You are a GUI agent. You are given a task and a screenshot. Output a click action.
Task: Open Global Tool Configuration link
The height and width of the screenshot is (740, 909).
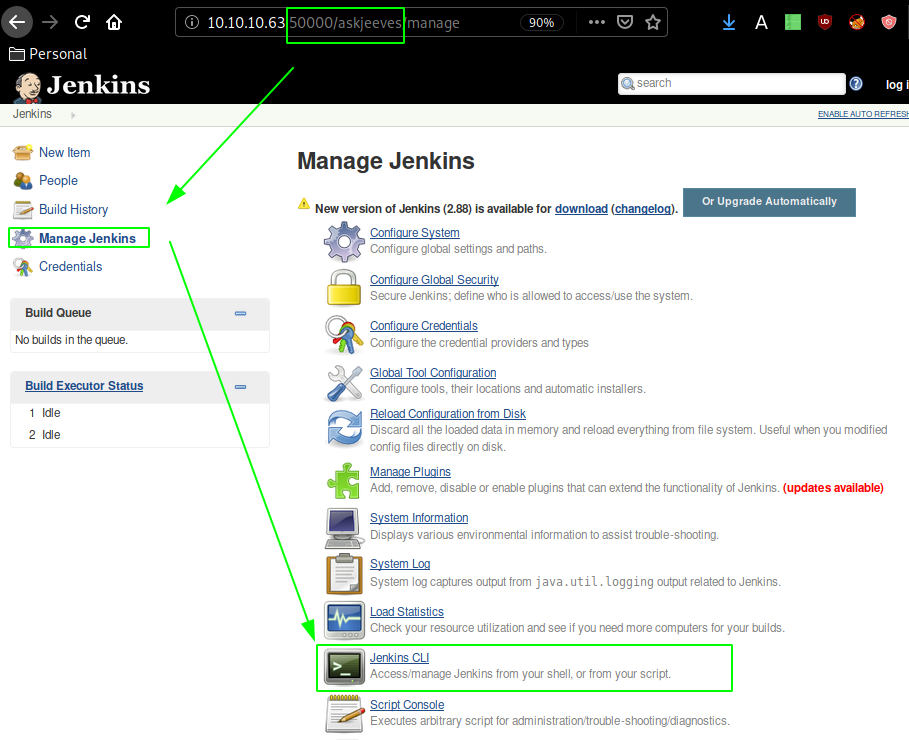[x=433, y=373]
